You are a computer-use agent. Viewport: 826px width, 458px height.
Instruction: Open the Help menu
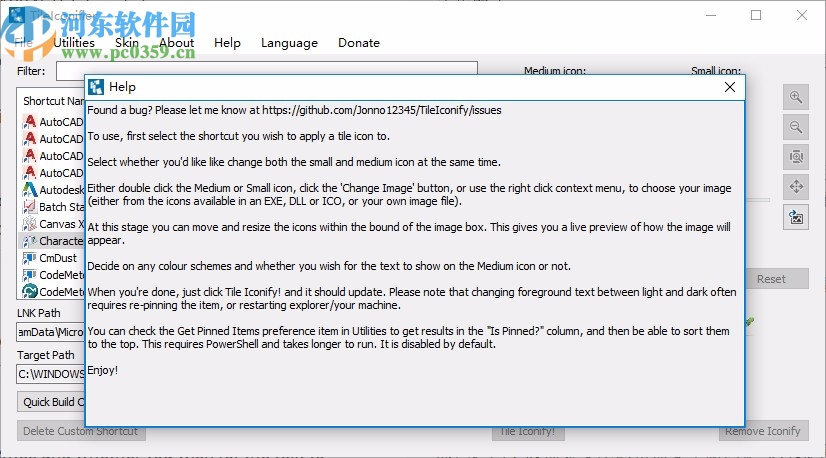click(x=227, y=43)
